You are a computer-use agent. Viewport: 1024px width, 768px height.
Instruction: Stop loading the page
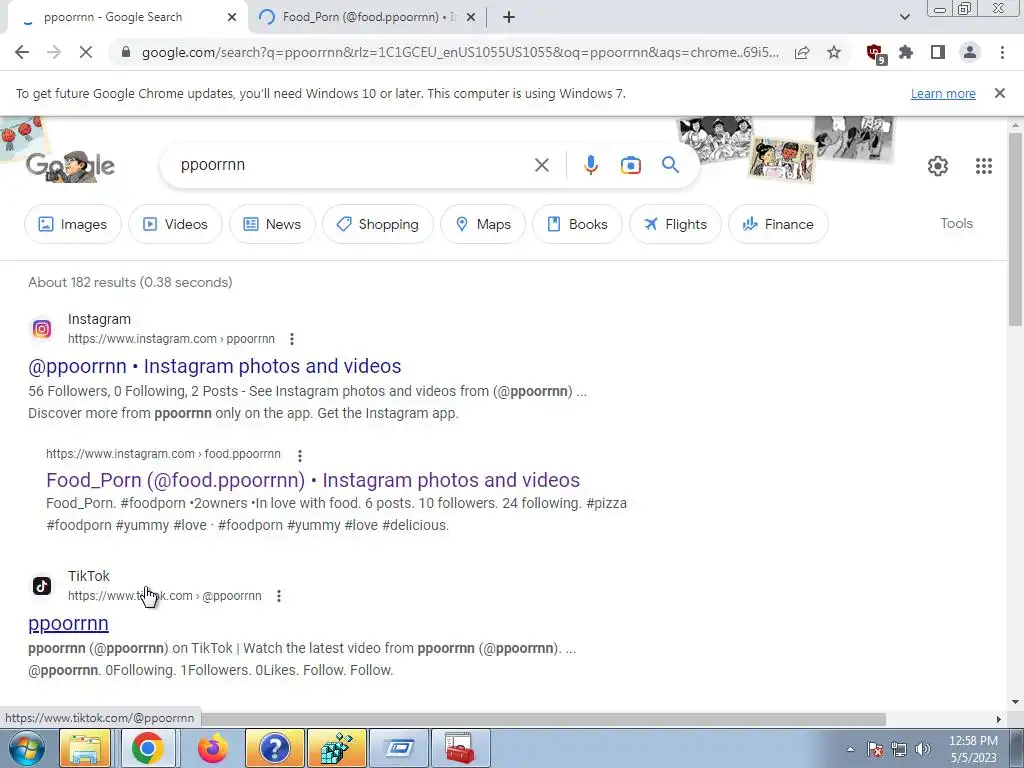[86, 52]
